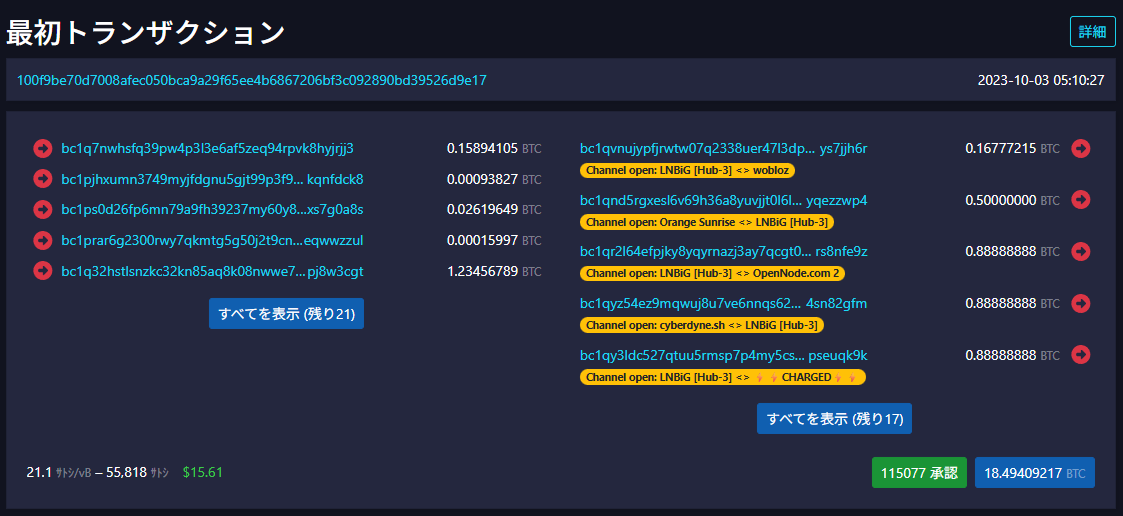Click red arrow icon beside input bc1q32hstlsnzkc32kn85aq8k08
The image size is (1123, 516).
click(x=42, y=271)
